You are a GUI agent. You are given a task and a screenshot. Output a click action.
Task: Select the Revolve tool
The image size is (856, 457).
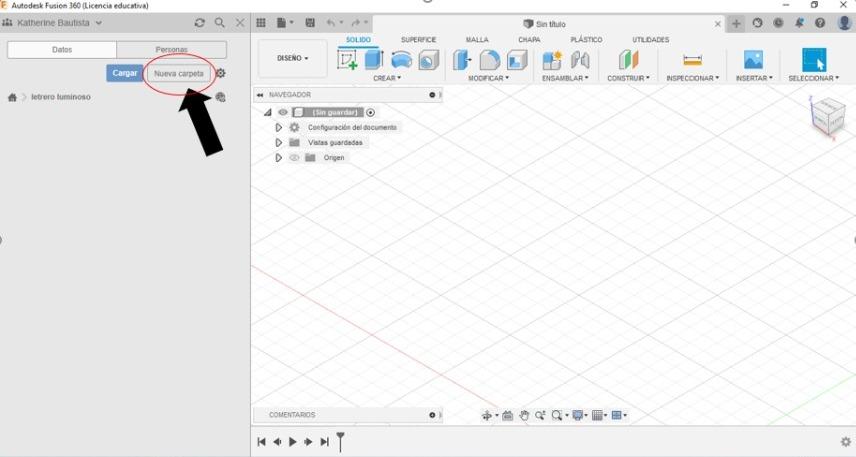(x=401, y=60)
